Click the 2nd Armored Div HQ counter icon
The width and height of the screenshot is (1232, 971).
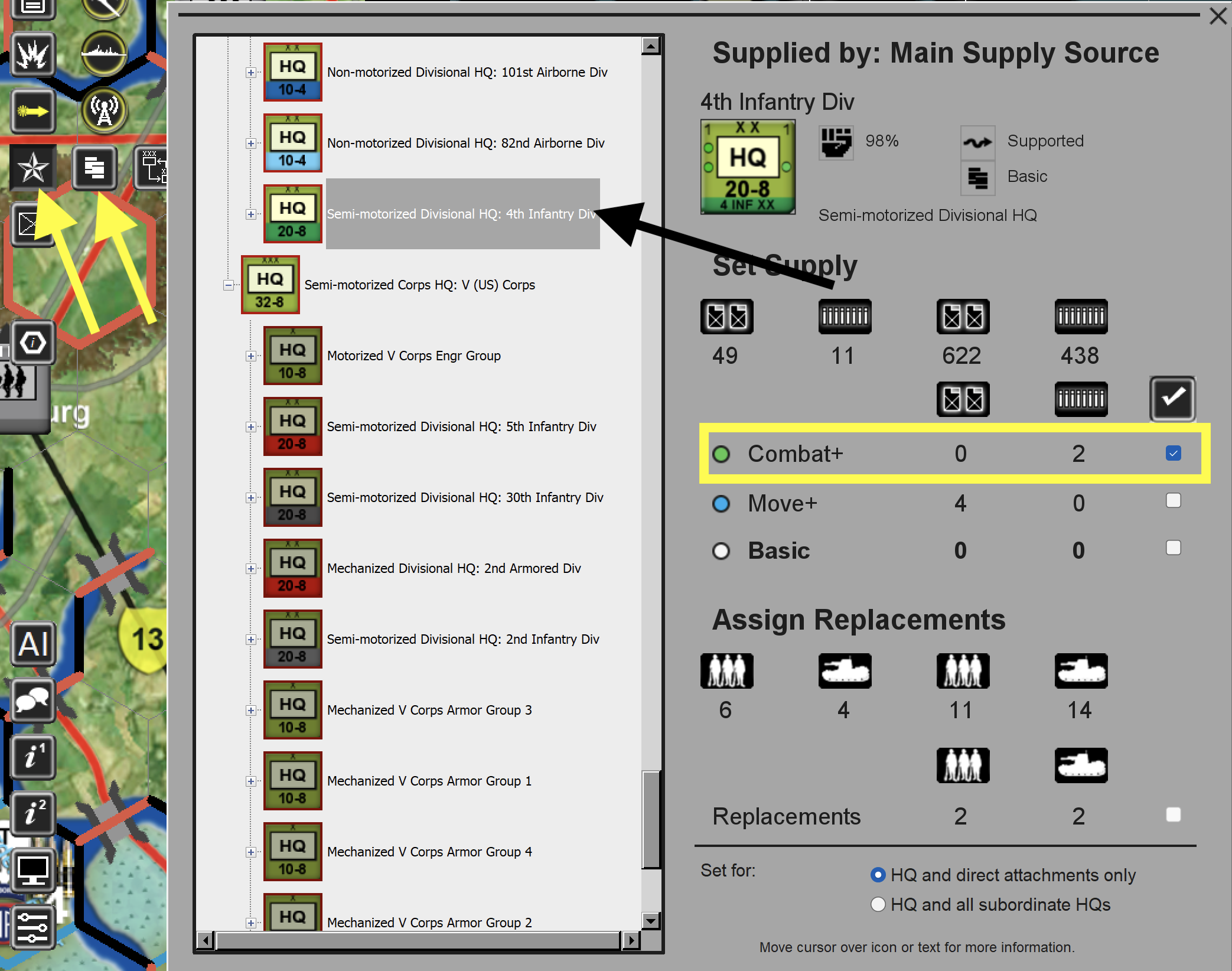tap(293, 568)
